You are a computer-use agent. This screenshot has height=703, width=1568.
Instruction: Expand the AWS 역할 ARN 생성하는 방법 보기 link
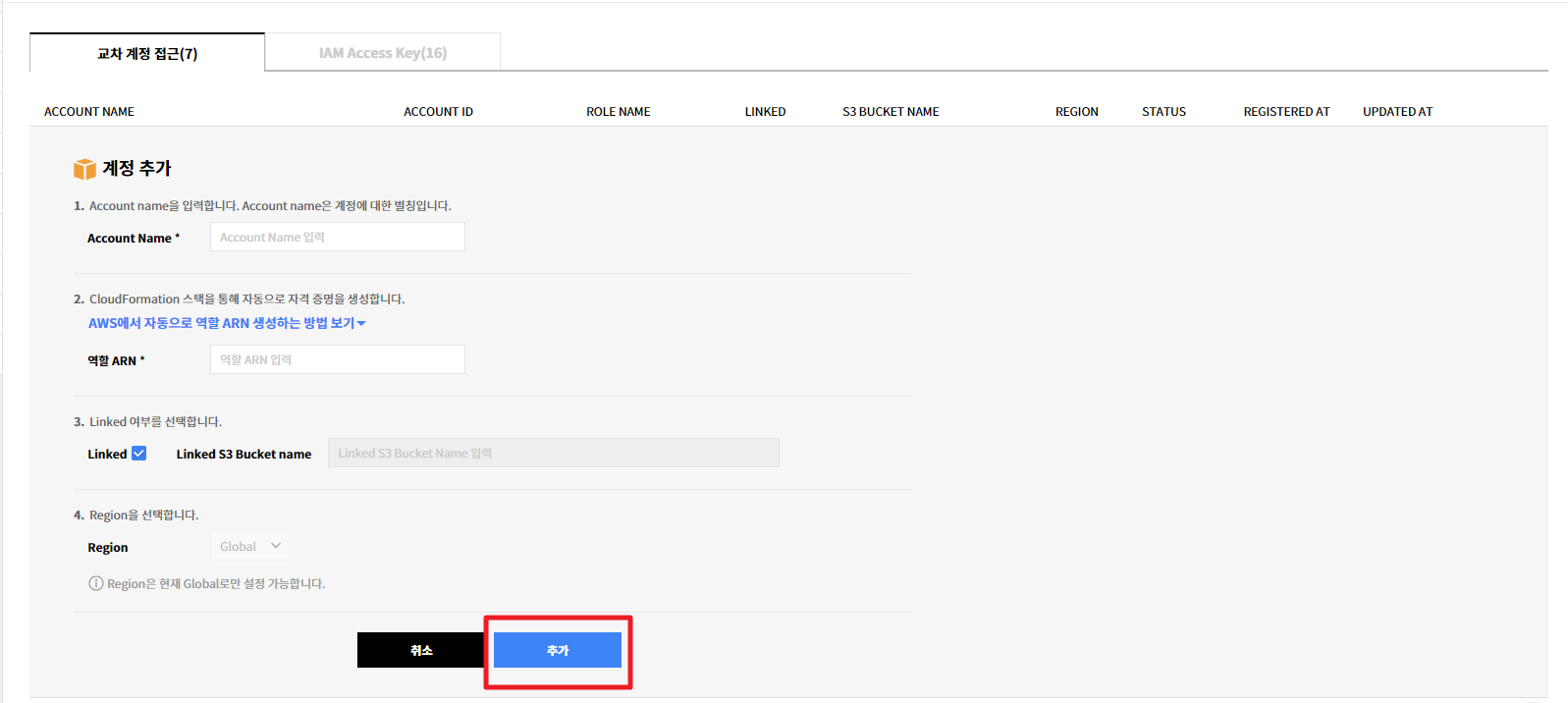coord(227,323)
